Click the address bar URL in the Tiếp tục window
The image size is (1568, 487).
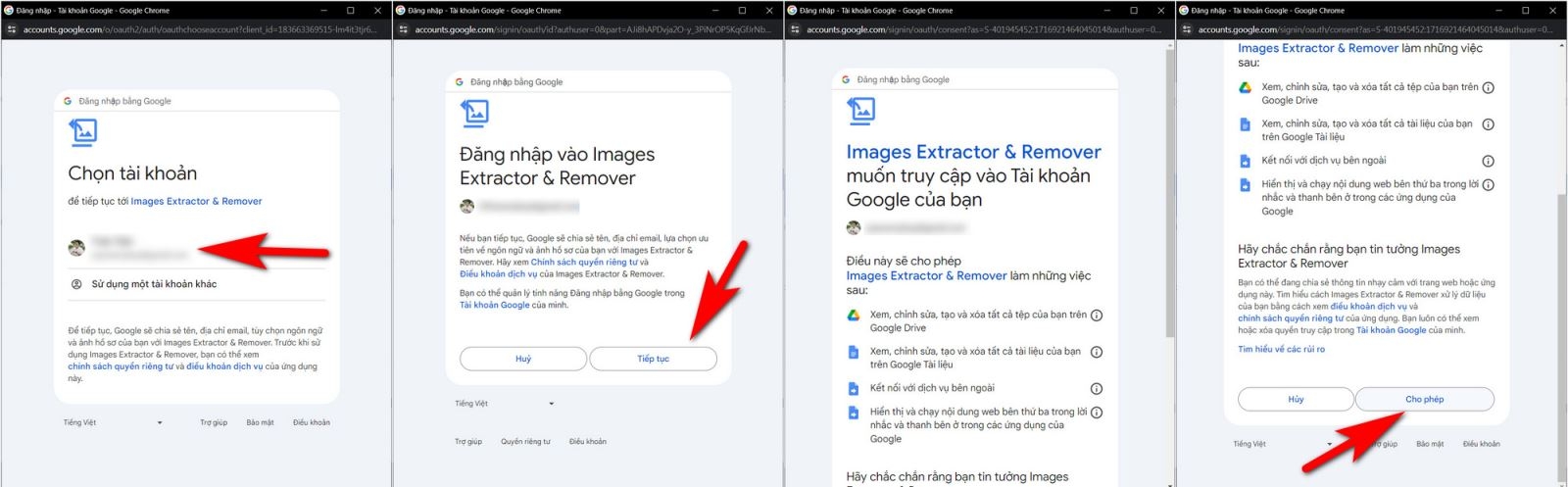tap(592, 29)
